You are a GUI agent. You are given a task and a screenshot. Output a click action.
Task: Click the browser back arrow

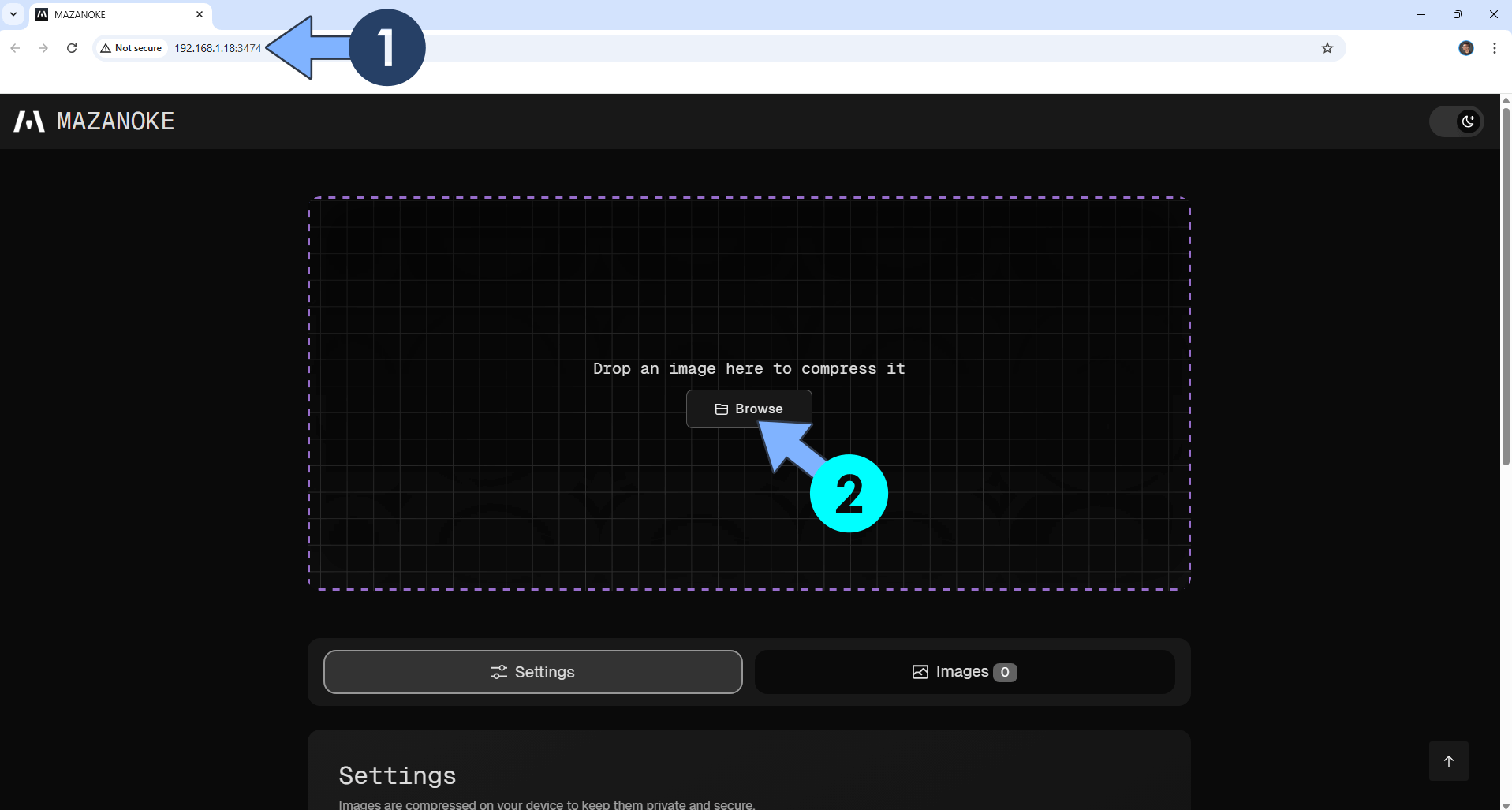pos(15,48)
